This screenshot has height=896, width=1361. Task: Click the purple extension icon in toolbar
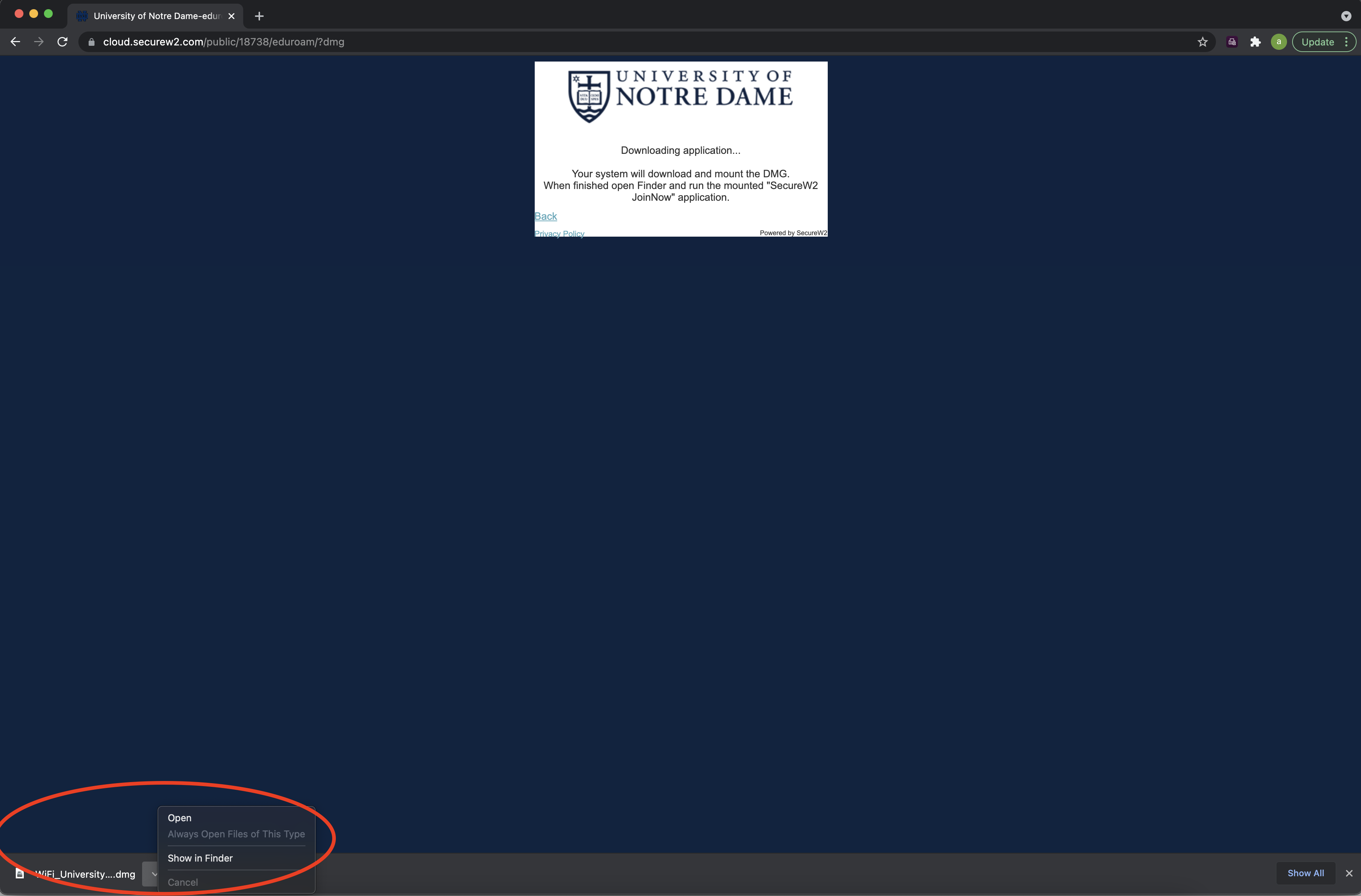click(1232, 42)
